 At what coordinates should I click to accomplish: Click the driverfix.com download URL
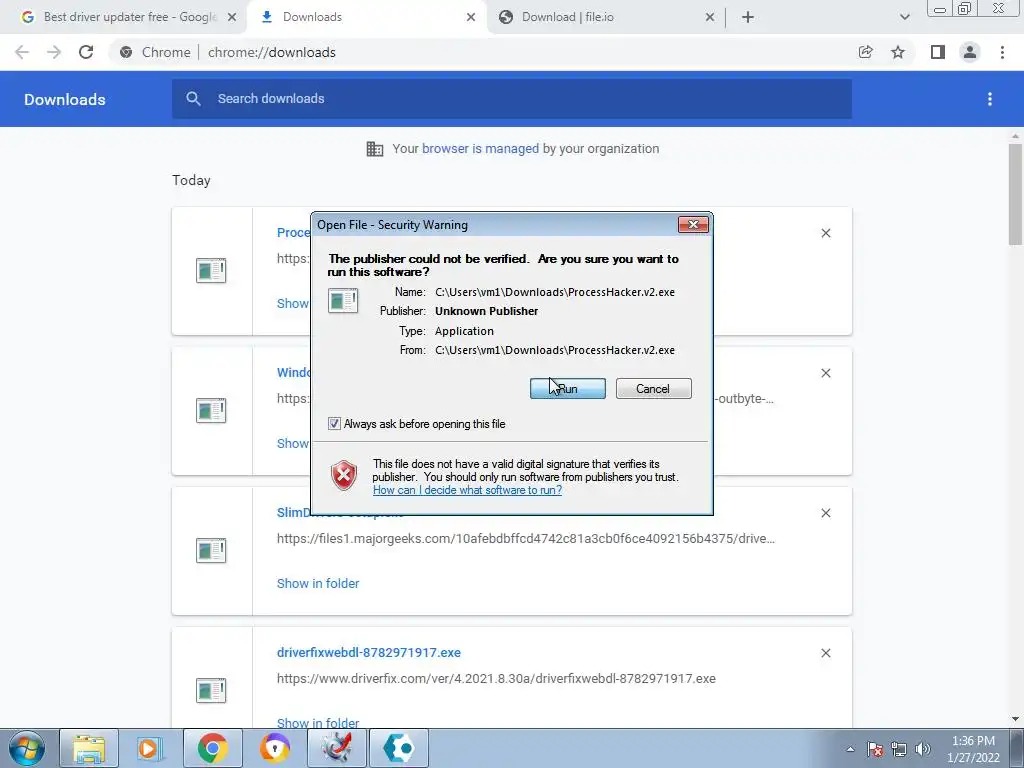click(x=496, y=679)
